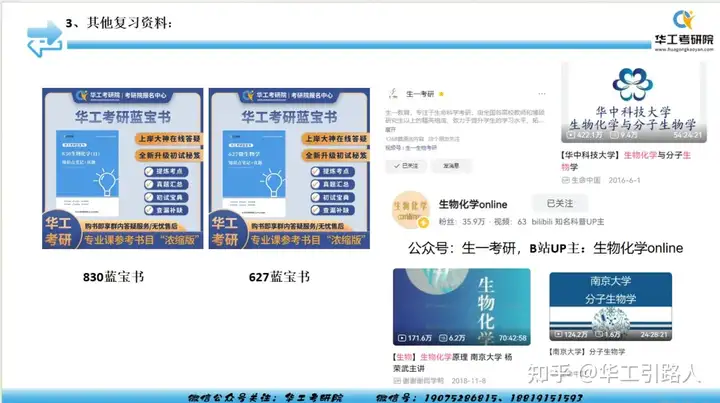Click the label 627蓝宝书
The width and height of the screenshot is (720, 403).
(279, 277)
